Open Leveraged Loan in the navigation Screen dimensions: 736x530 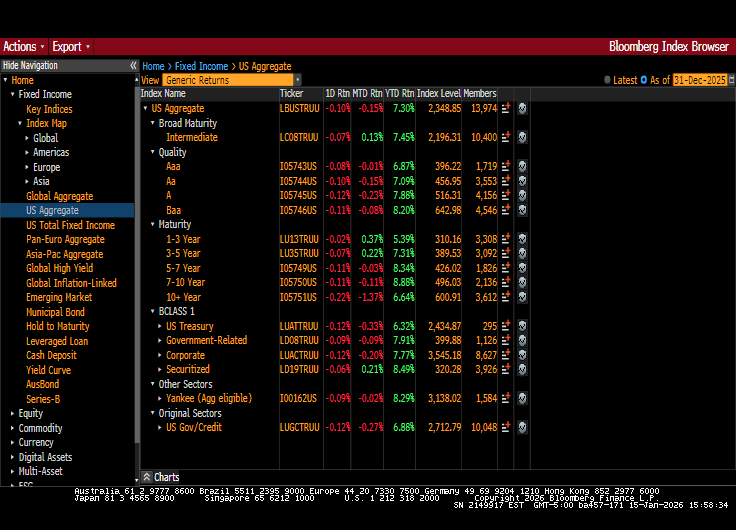click(57, 341)
